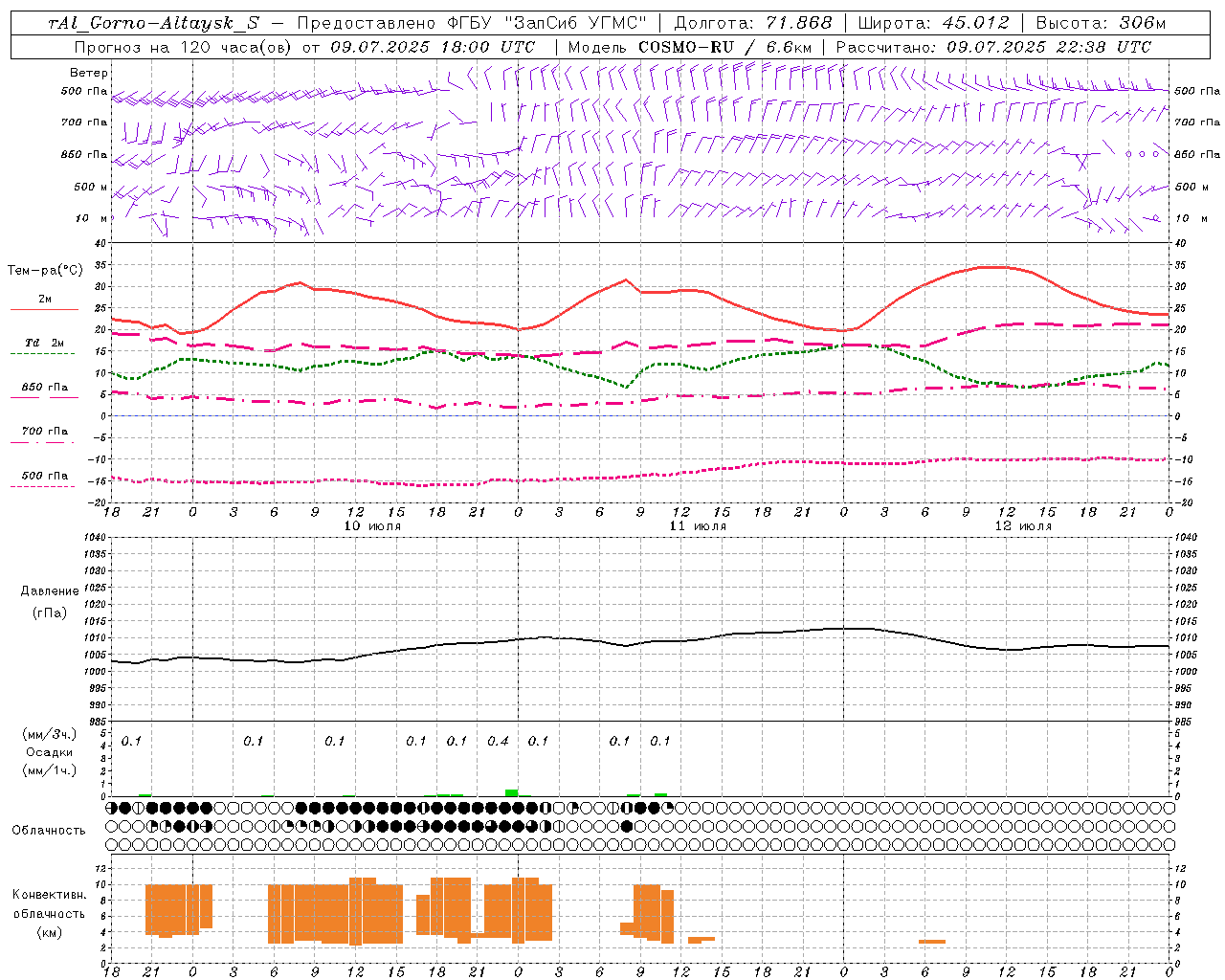The image size is (1225, 980).
Task: Click the small orange convective bar on 12 июля
Action: pyautogui.click(x=932, y=942)
